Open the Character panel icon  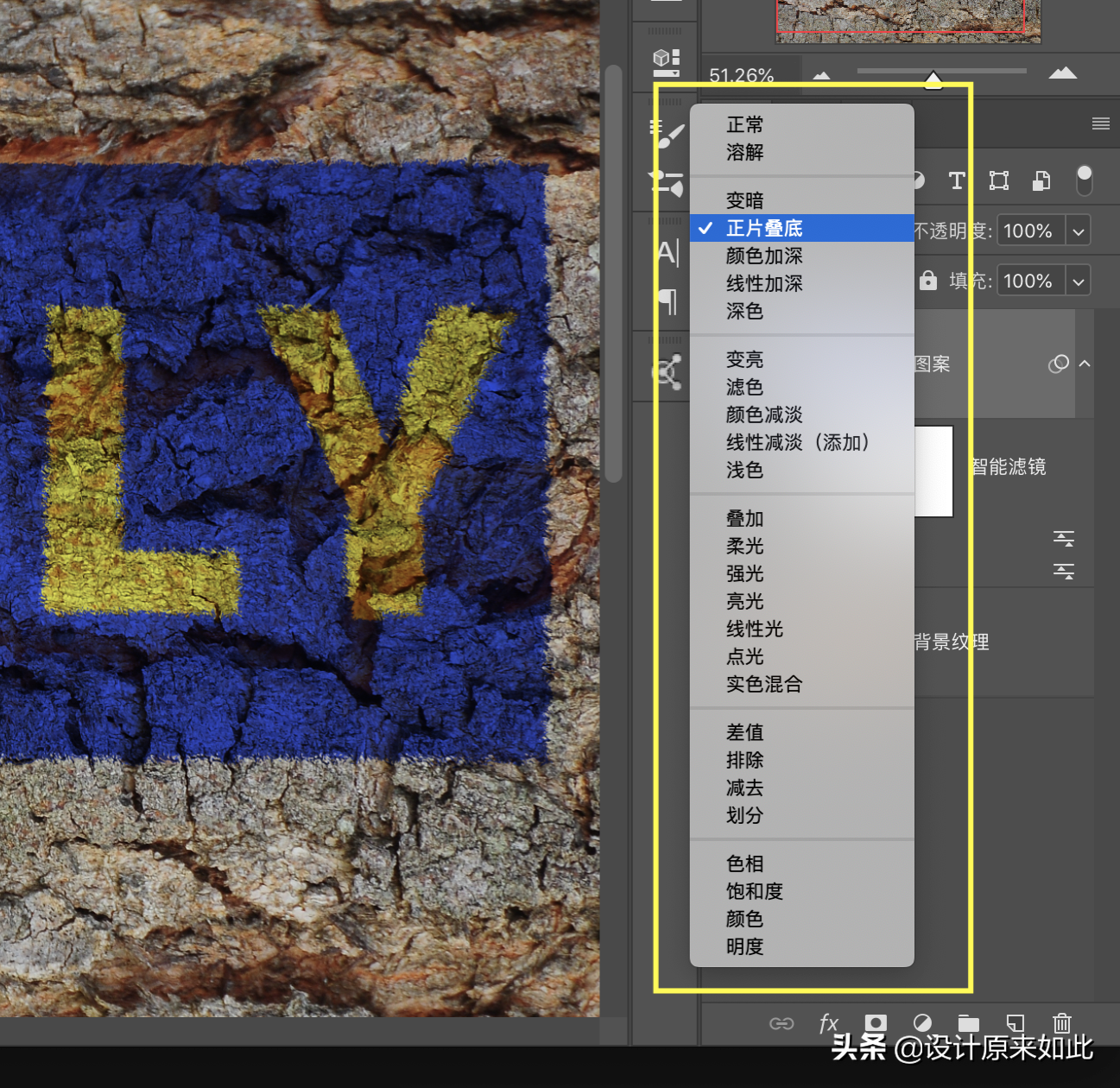coord(668,253)
